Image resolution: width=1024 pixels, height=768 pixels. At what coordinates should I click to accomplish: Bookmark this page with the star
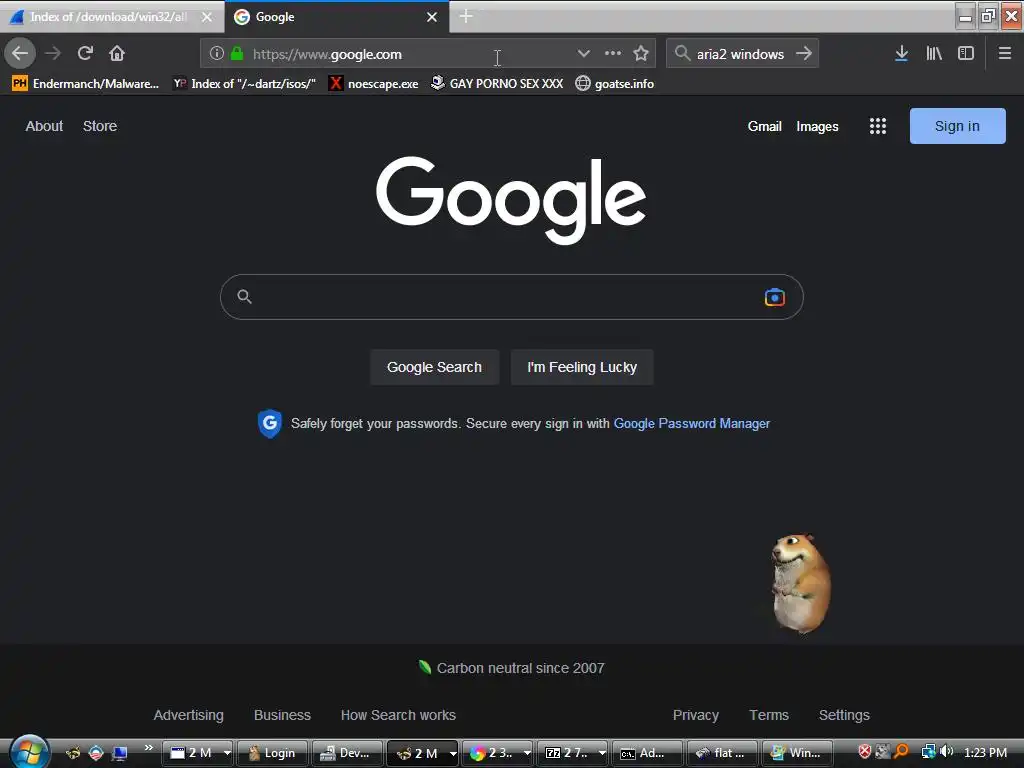point(641,54)
